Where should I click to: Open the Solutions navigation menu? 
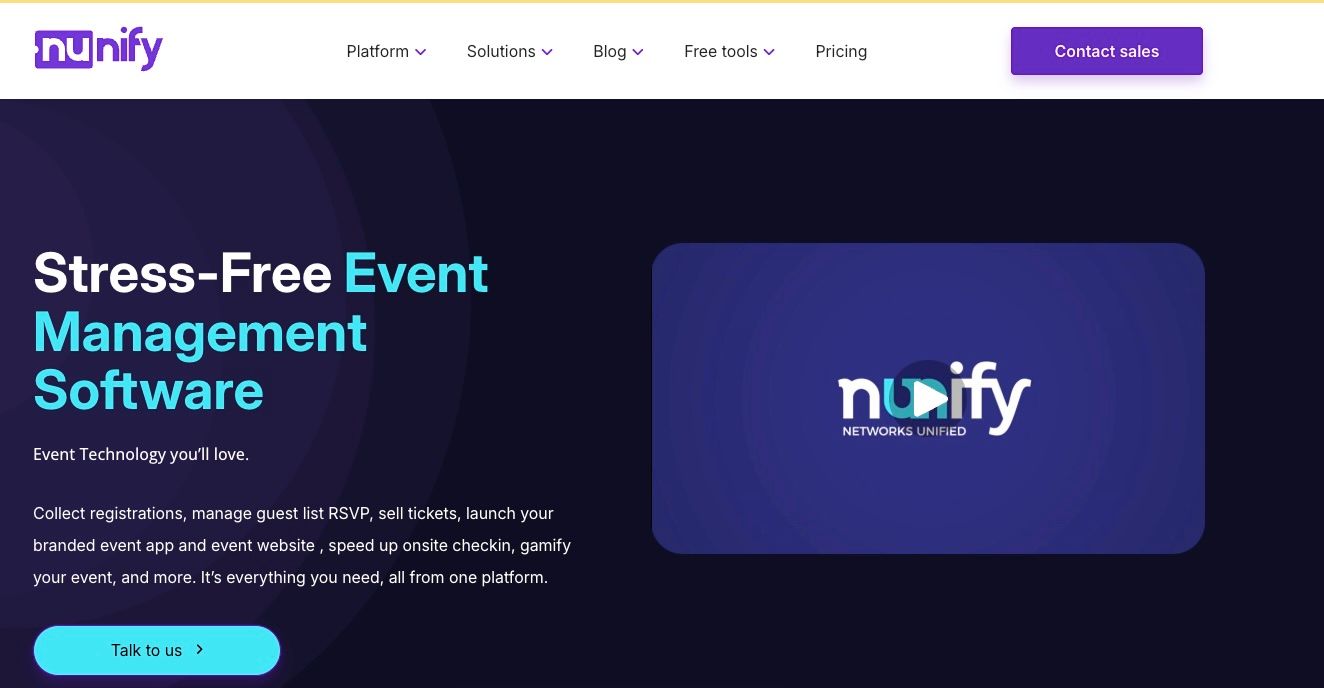tap(501, 51)
